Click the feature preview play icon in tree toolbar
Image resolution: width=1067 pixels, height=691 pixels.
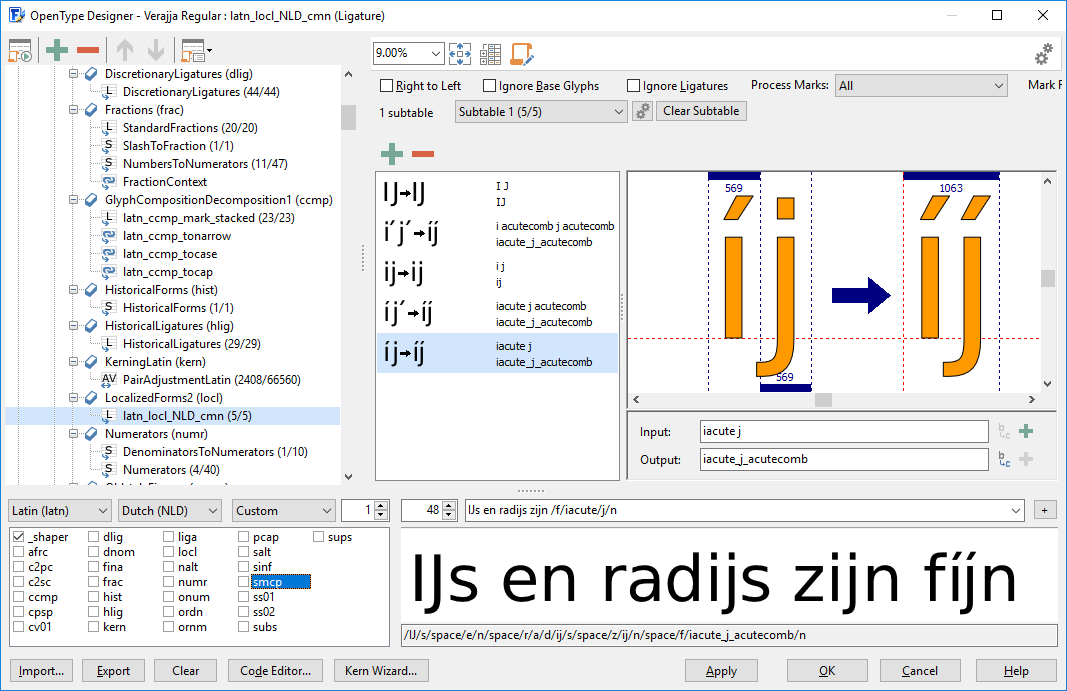(20, 50)
